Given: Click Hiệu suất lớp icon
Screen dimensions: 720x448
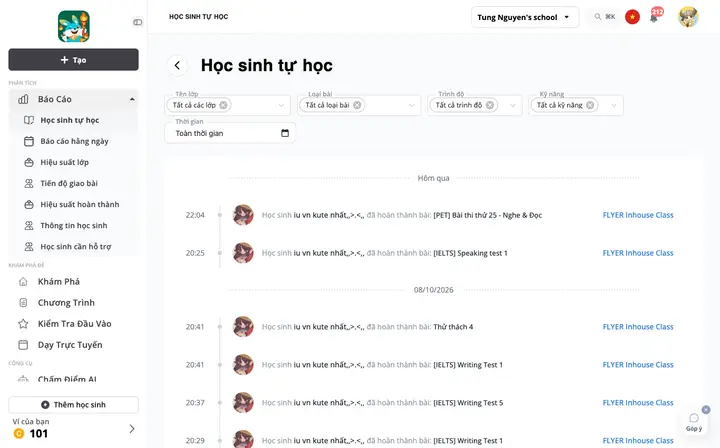Looking at the screenshot, I should click(28, 162).
